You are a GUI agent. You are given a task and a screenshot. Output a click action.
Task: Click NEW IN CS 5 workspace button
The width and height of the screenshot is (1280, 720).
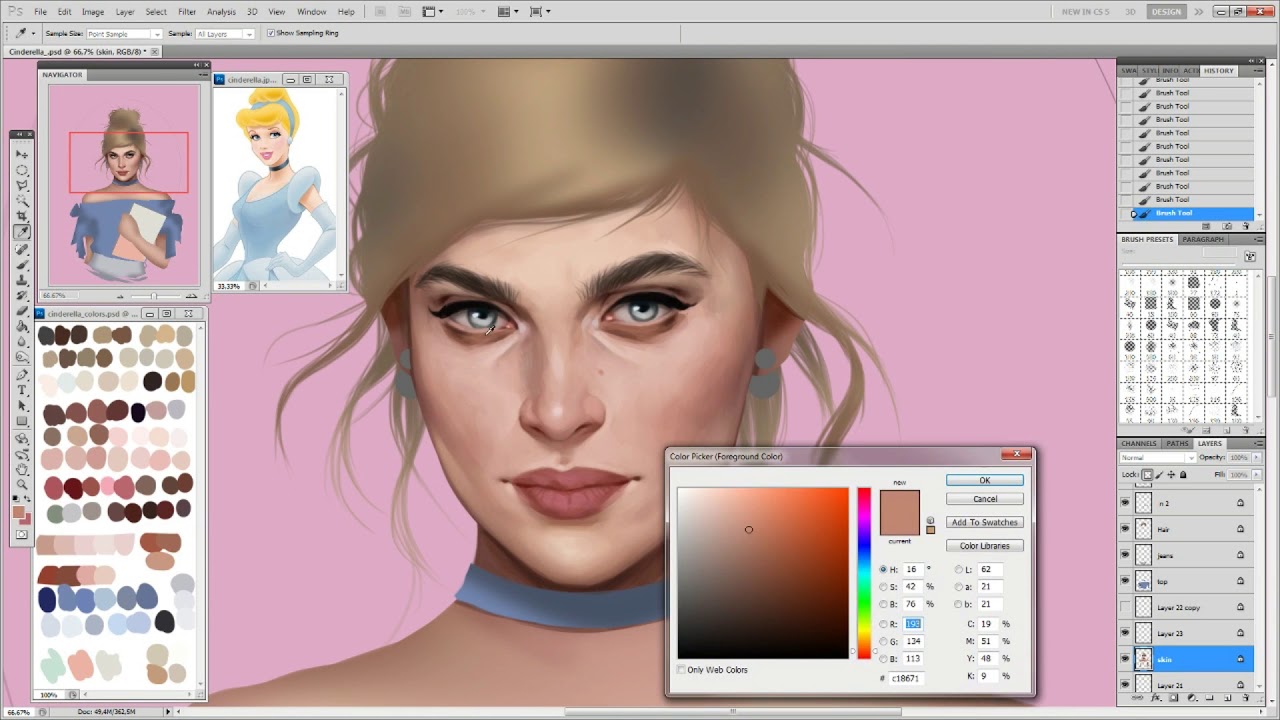pos(1086,12)
